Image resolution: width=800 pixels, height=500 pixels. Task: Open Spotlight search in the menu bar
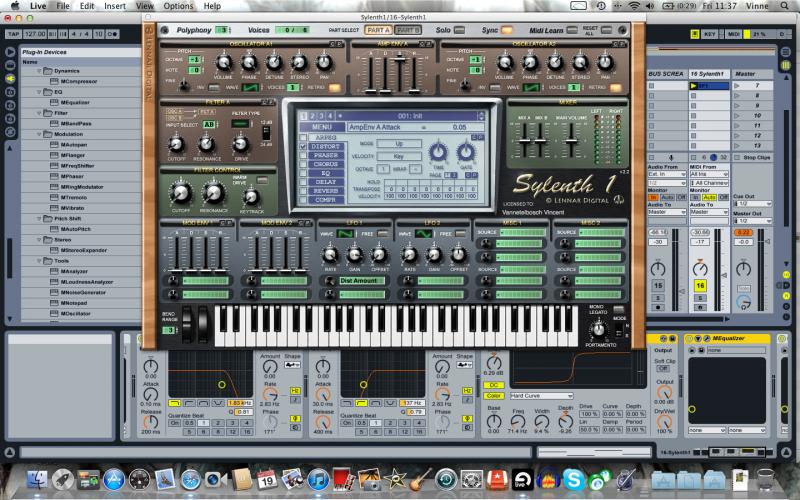[784, 6]
